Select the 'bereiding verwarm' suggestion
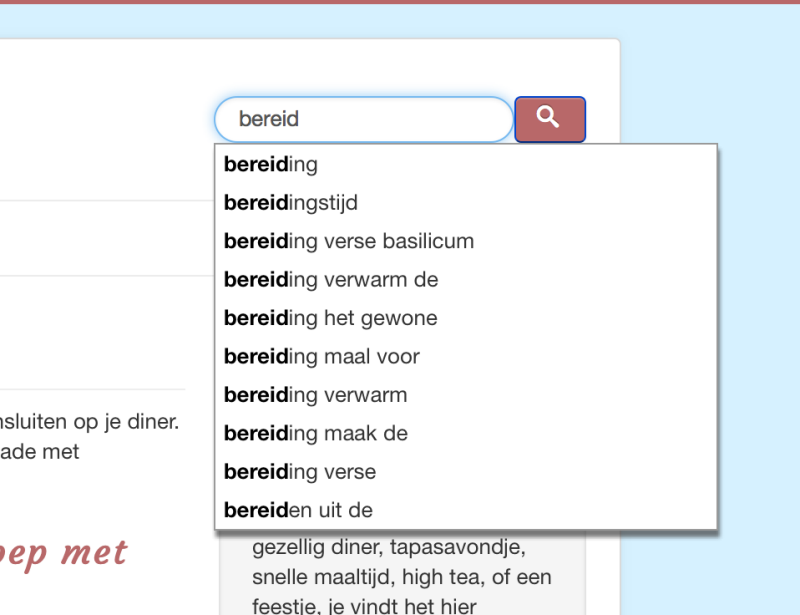800x615 pixels. (x=466, y=395)
